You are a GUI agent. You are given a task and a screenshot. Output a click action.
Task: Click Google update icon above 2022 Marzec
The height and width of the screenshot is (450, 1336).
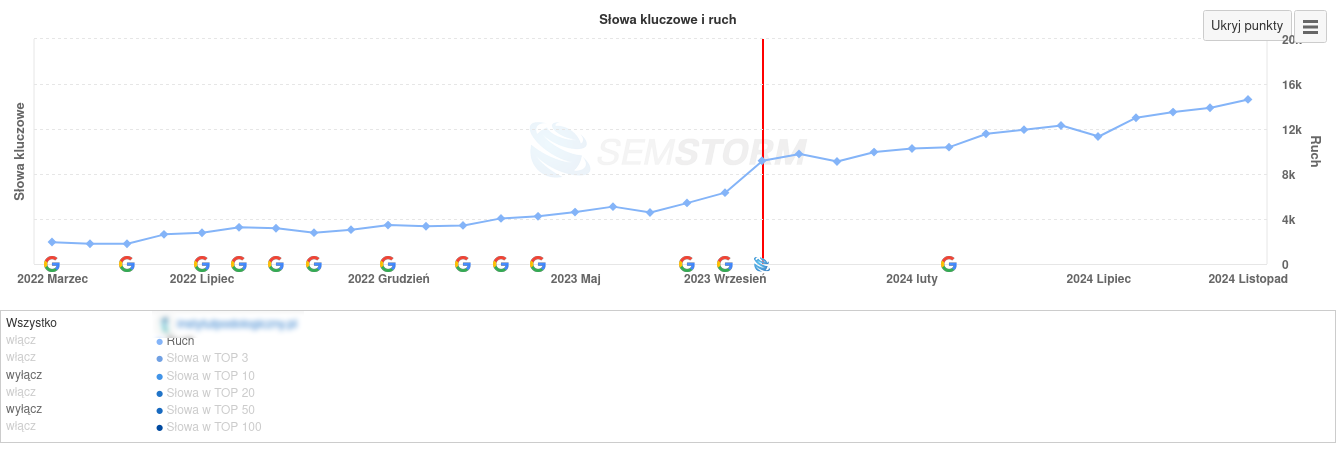coord(52,264)
